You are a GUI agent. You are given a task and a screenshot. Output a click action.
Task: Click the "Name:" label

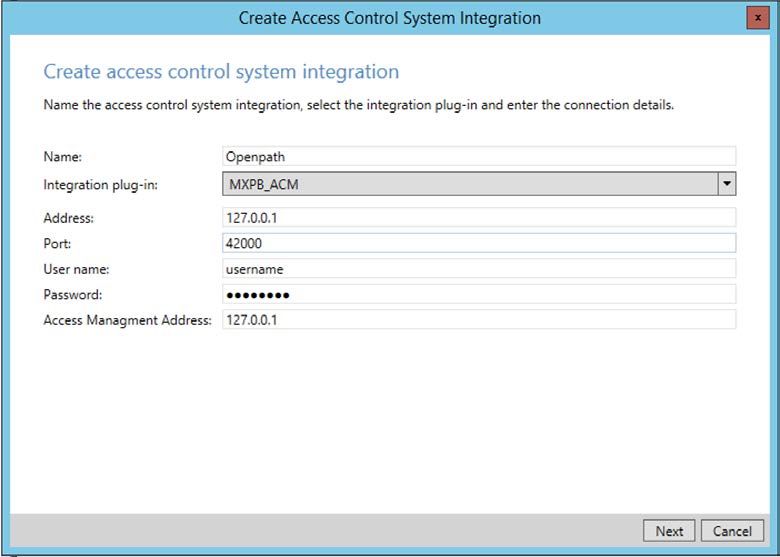(63, 157)
